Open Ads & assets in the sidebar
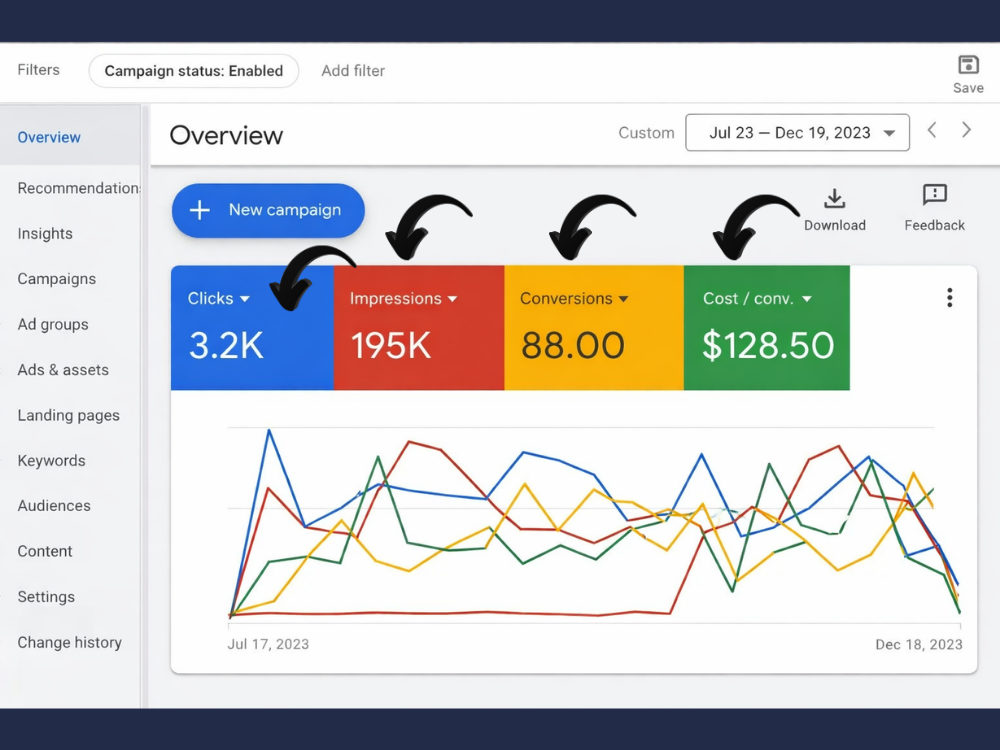Image resolution: width=1000 pixels, height=750 pixels. click(x=63, y=370)
